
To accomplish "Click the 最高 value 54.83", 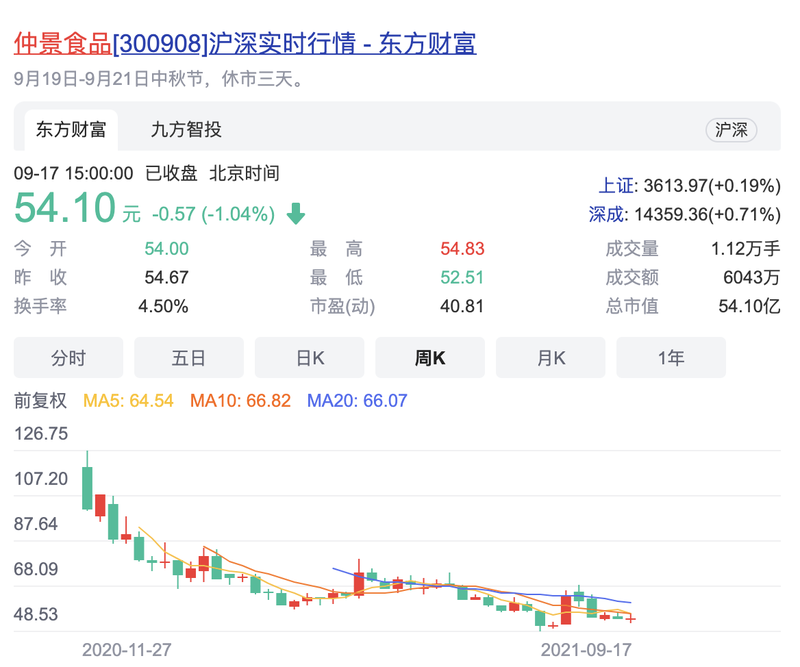I will pos(462,249).
